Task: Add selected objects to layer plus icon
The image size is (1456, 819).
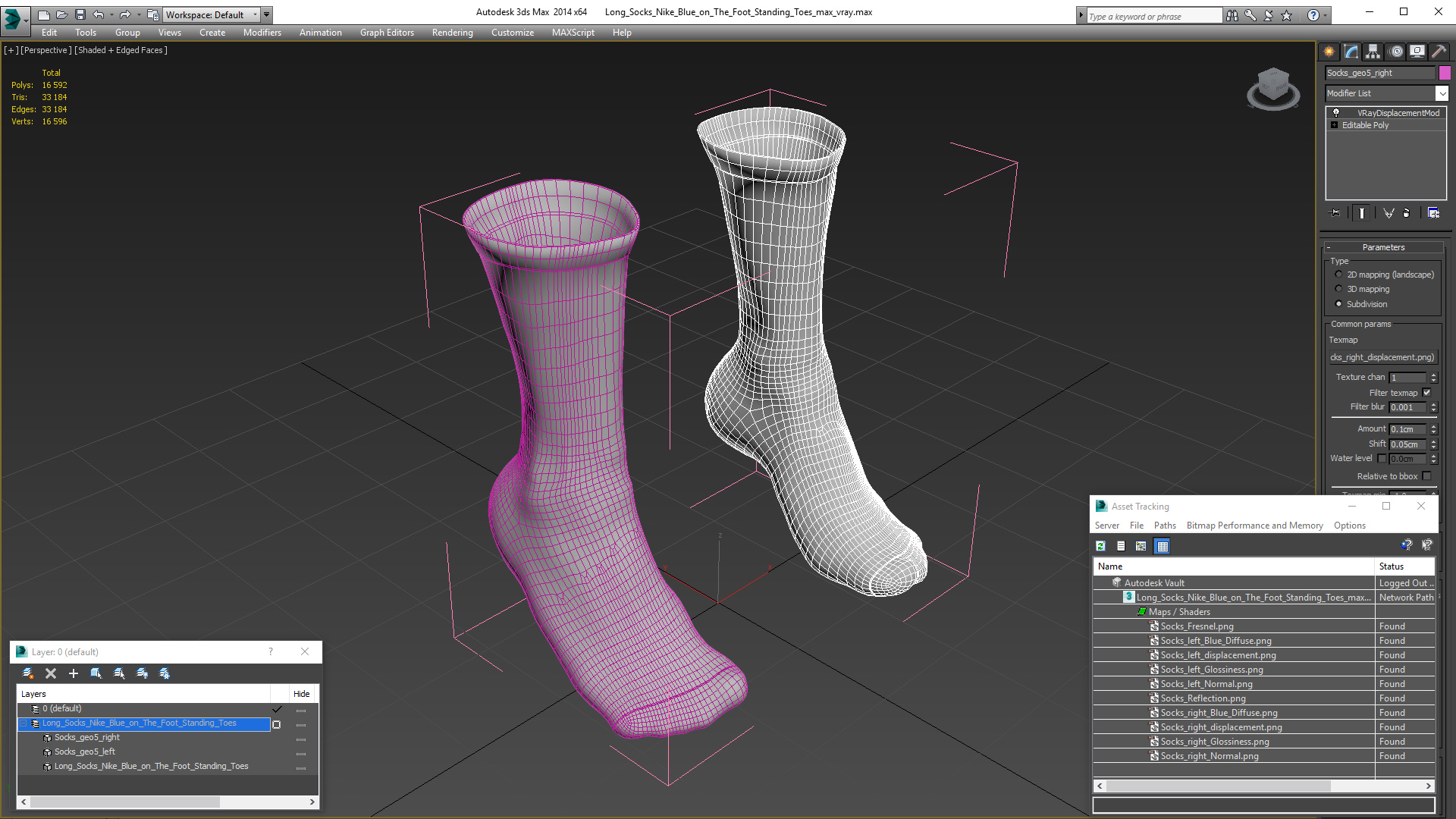Action: click(x=74, y=673)
